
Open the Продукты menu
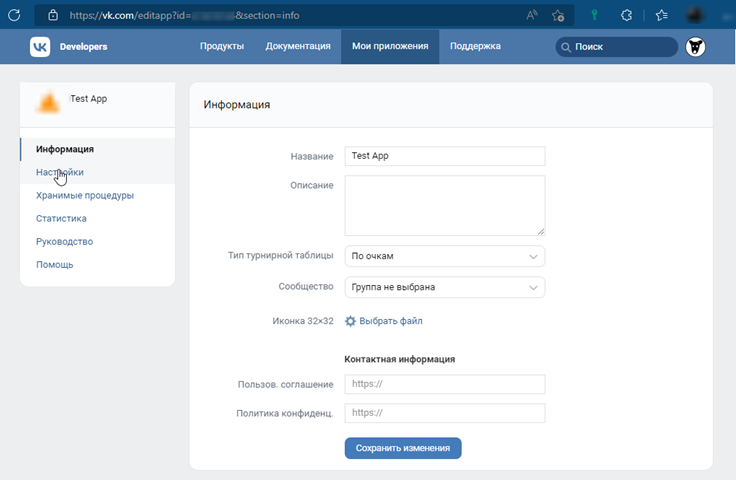click(x=222, y=46)
